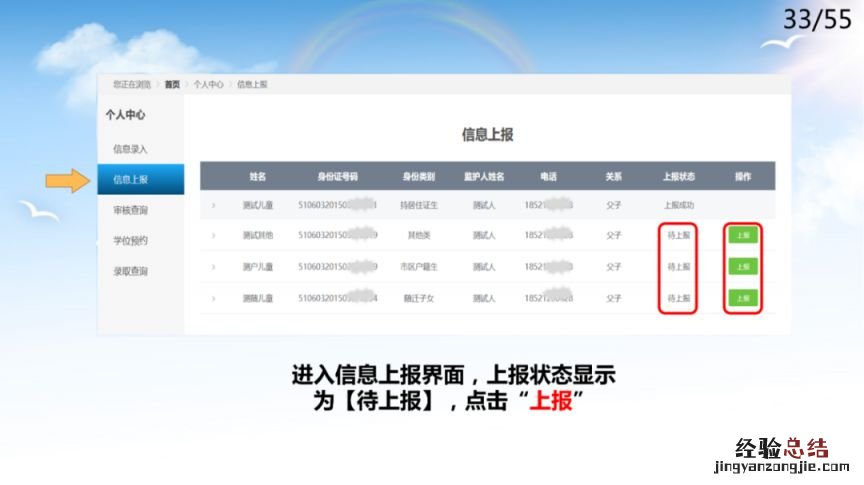864x485 pixels.
Task: Click the 操作 column header
Action: (x=743, y=176)
